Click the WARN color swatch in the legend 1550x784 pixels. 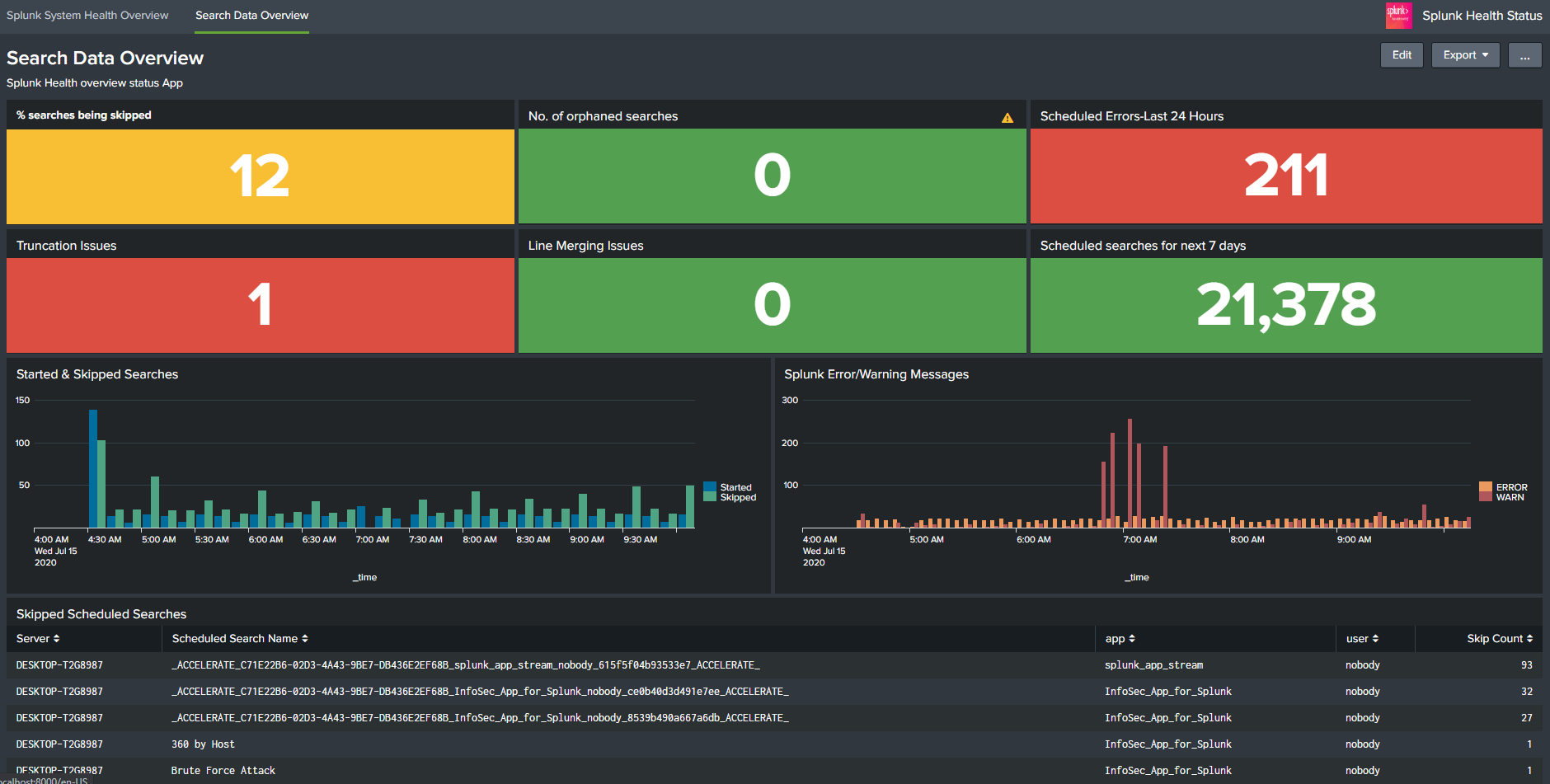tap(1487, 495)
